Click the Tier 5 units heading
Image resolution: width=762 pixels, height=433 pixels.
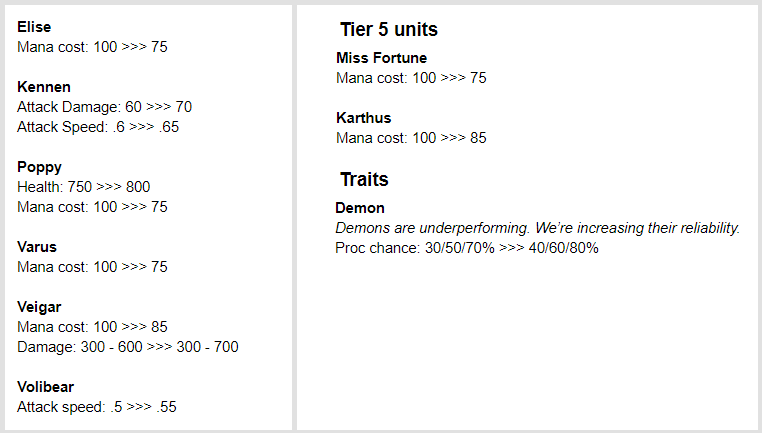[x=388, y=30]
